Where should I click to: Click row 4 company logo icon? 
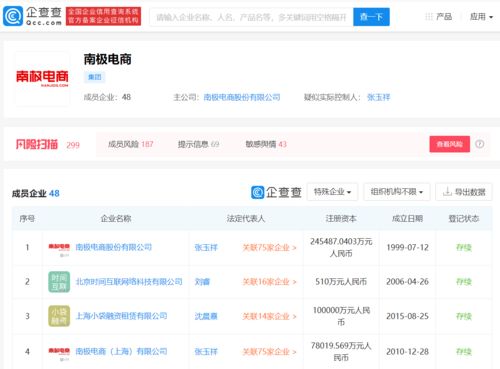coord(59,353)
